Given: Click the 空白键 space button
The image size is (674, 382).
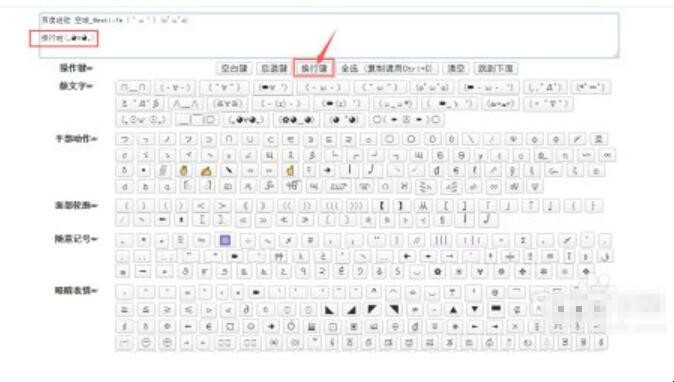Looking at the screenshot, I should click(x=234, y=68).
